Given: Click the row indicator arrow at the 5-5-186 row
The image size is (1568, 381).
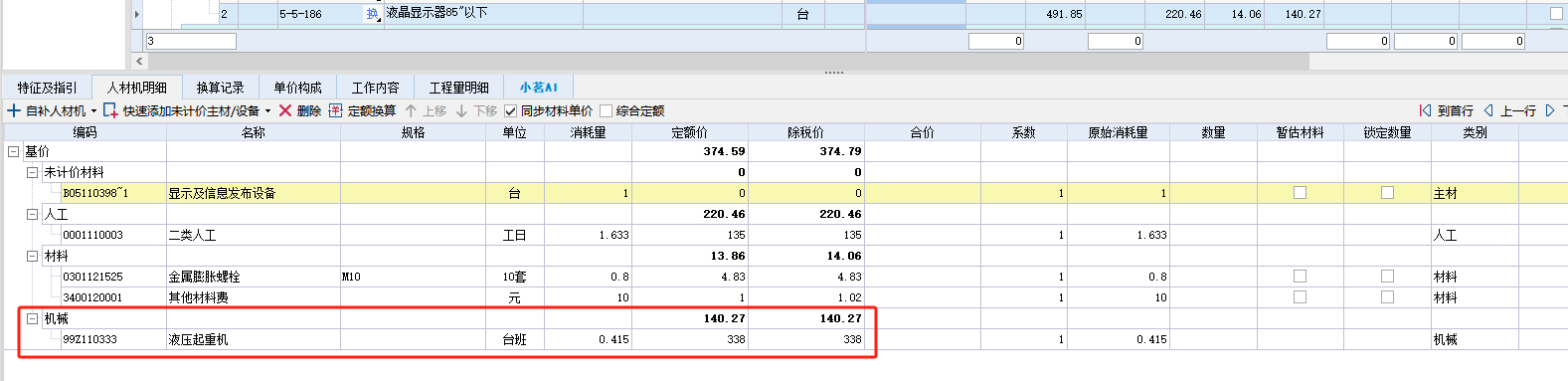Looking at the screenshot, I should tap(137, 14).
